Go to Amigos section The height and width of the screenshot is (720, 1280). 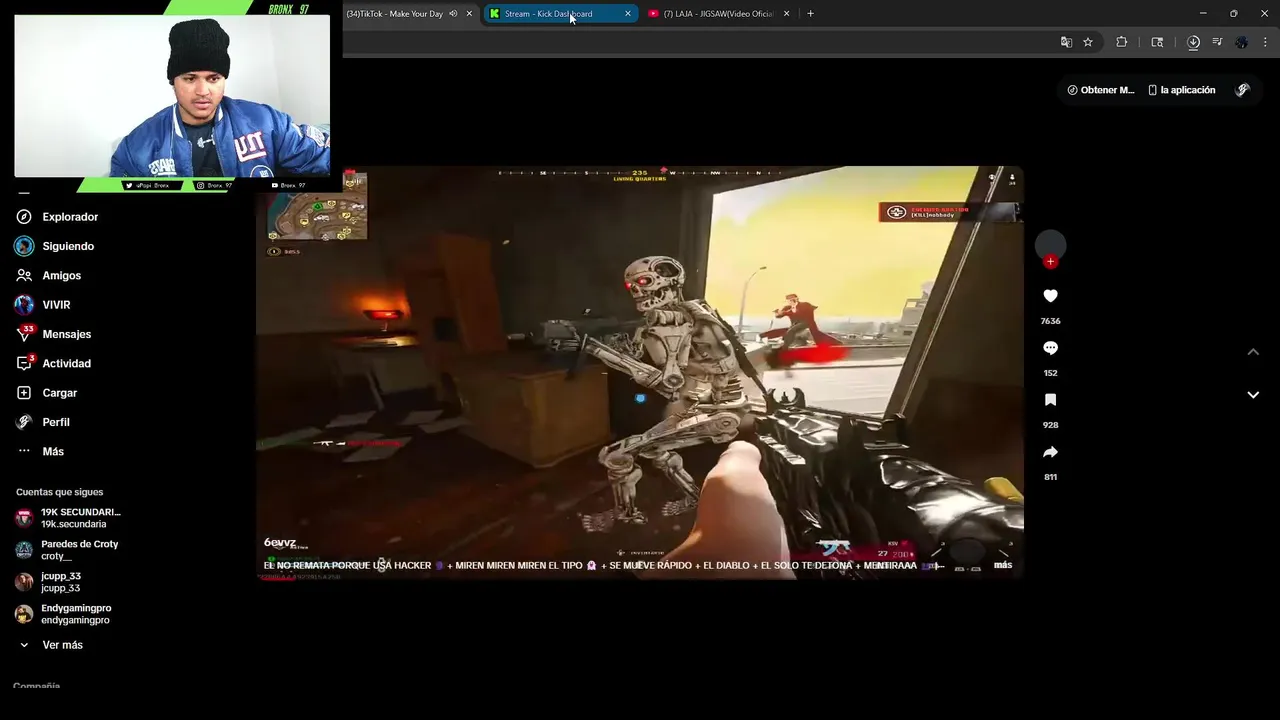48,275
